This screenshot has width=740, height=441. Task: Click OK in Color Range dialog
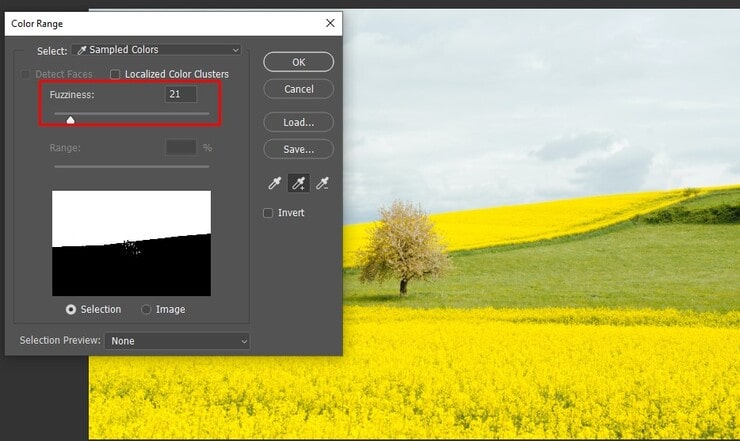pos(299,62)
